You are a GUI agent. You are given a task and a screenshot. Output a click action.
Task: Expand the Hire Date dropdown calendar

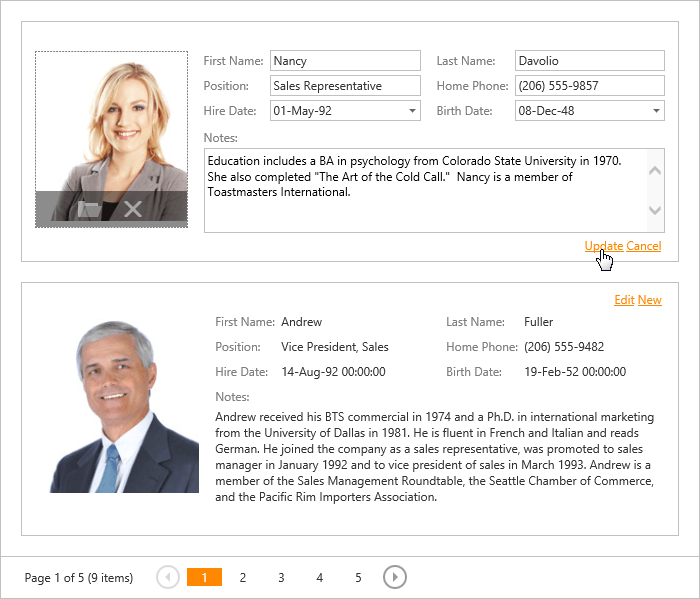point(412,111)
